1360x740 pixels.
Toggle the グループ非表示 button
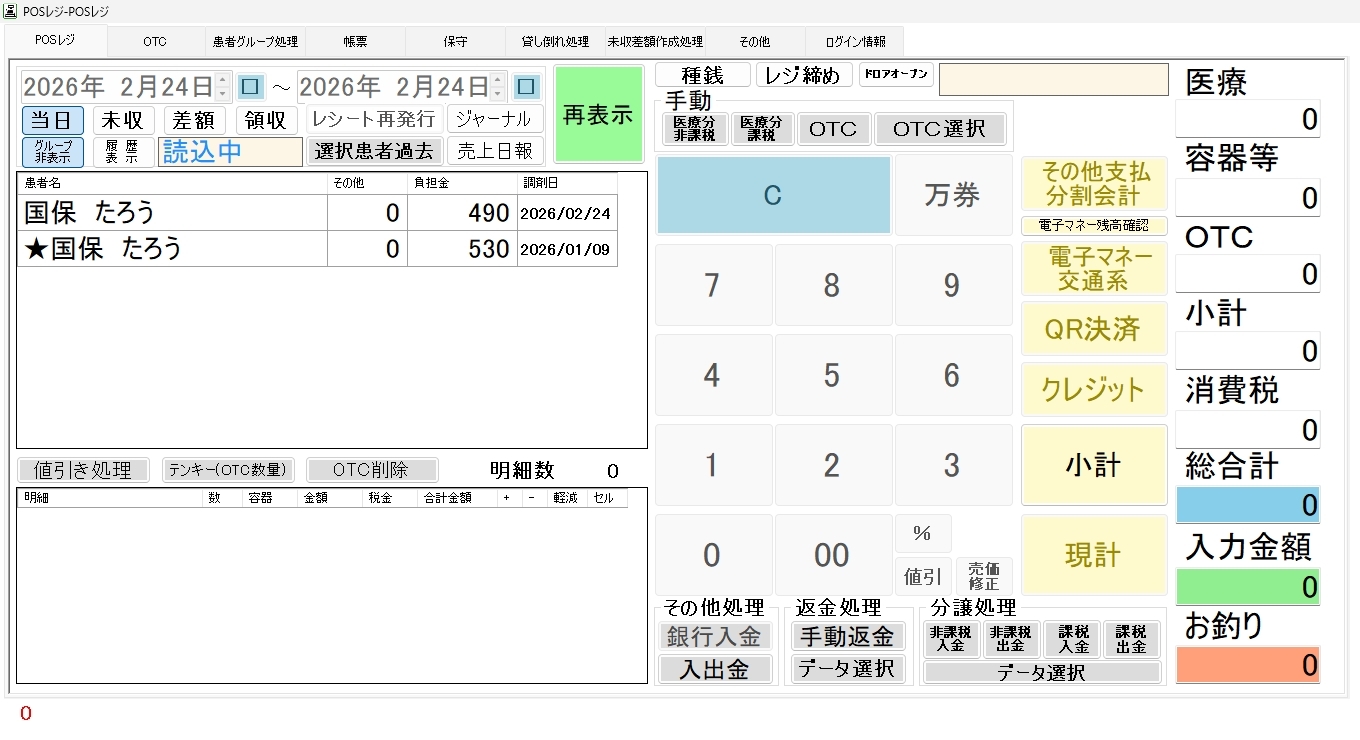point(53,152)
